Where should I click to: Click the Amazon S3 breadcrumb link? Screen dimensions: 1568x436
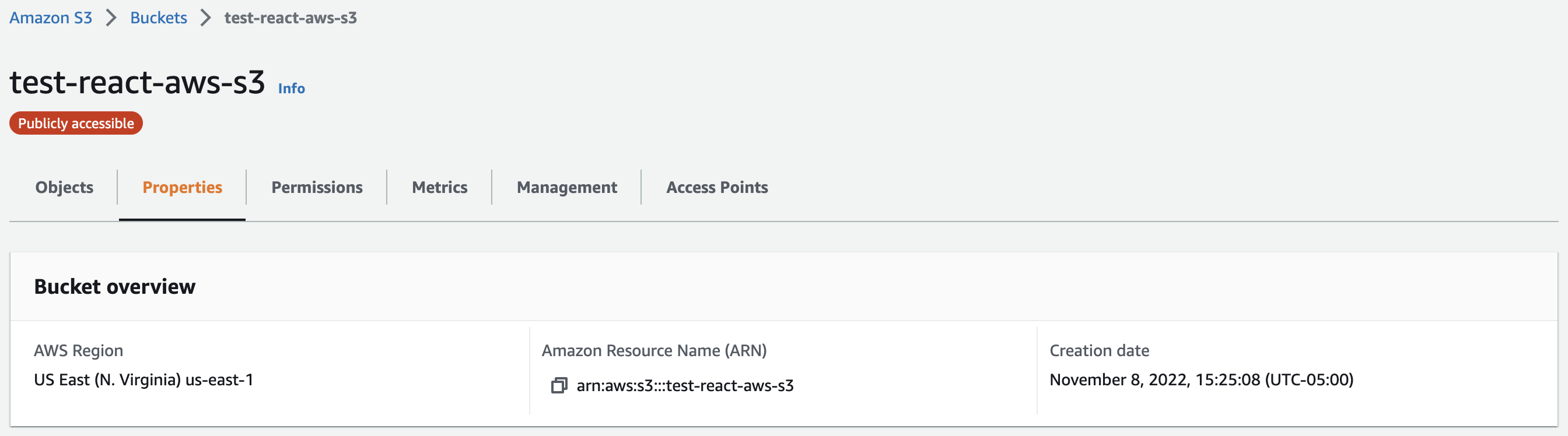click(x=51, y=18)
